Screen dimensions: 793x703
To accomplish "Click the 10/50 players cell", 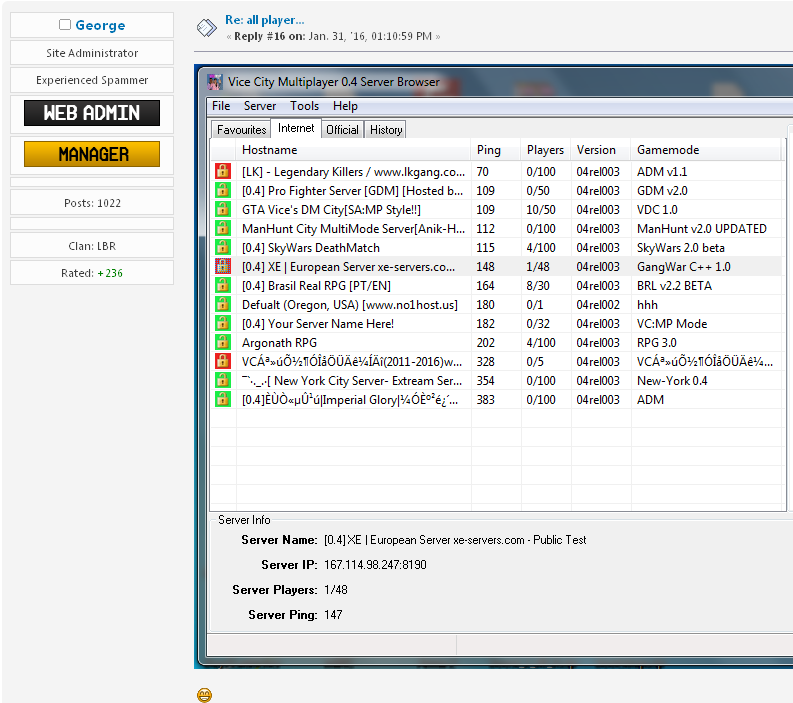I will [541, 210].
